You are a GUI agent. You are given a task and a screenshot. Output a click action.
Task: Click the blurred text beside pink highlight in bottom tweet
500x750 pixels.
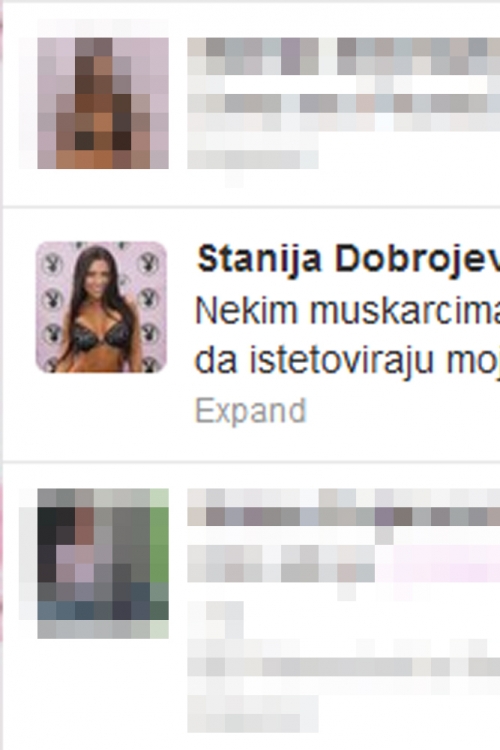tap(281, 563)
